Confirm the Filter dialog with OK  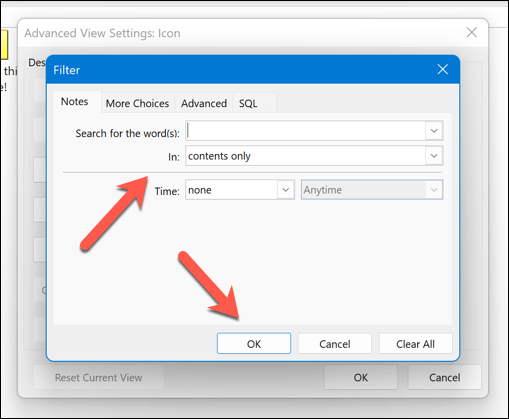pyautogui.click(x=254, y=344)
